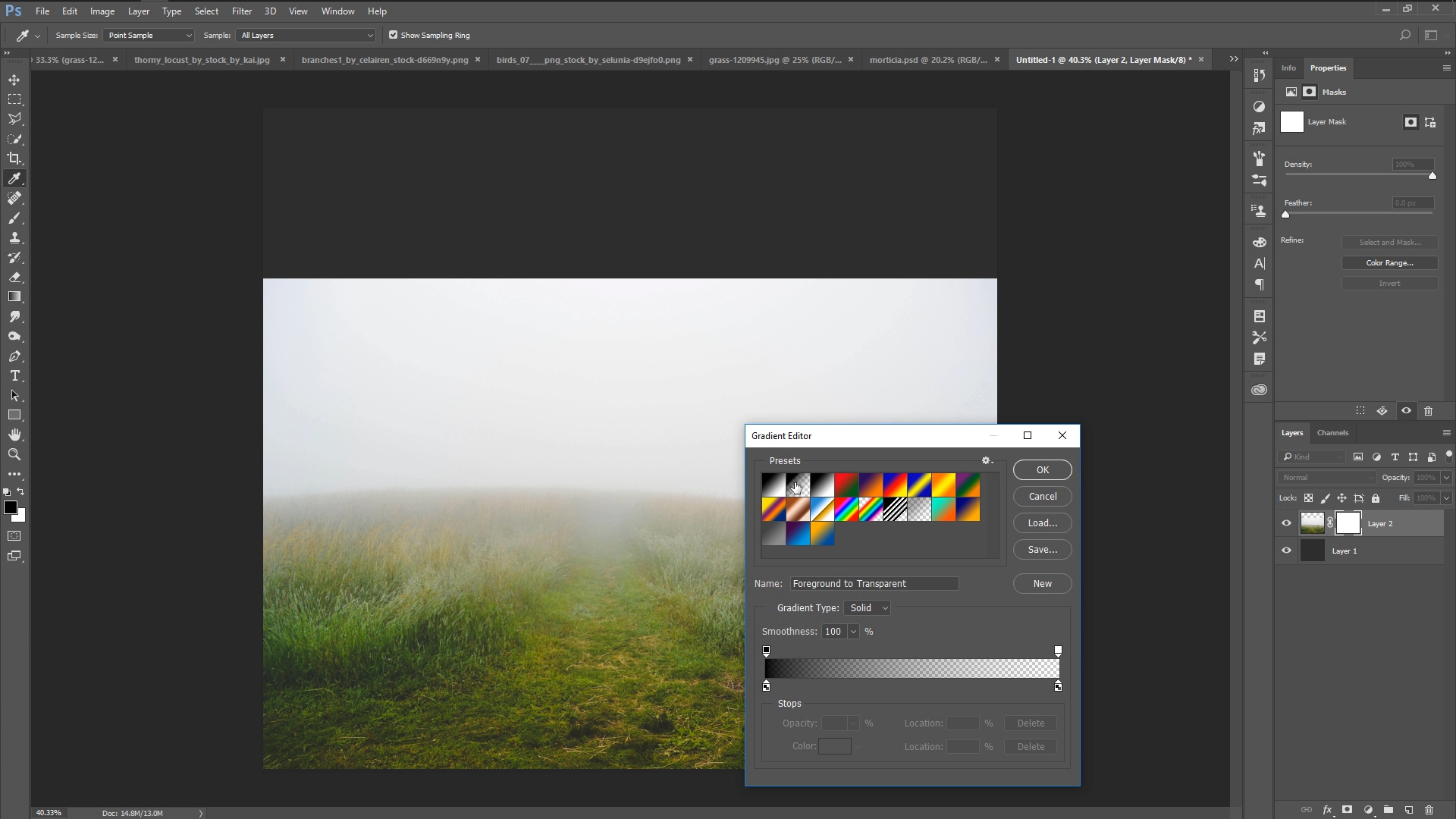Click foreground color swatch

(x=10, y=507)
